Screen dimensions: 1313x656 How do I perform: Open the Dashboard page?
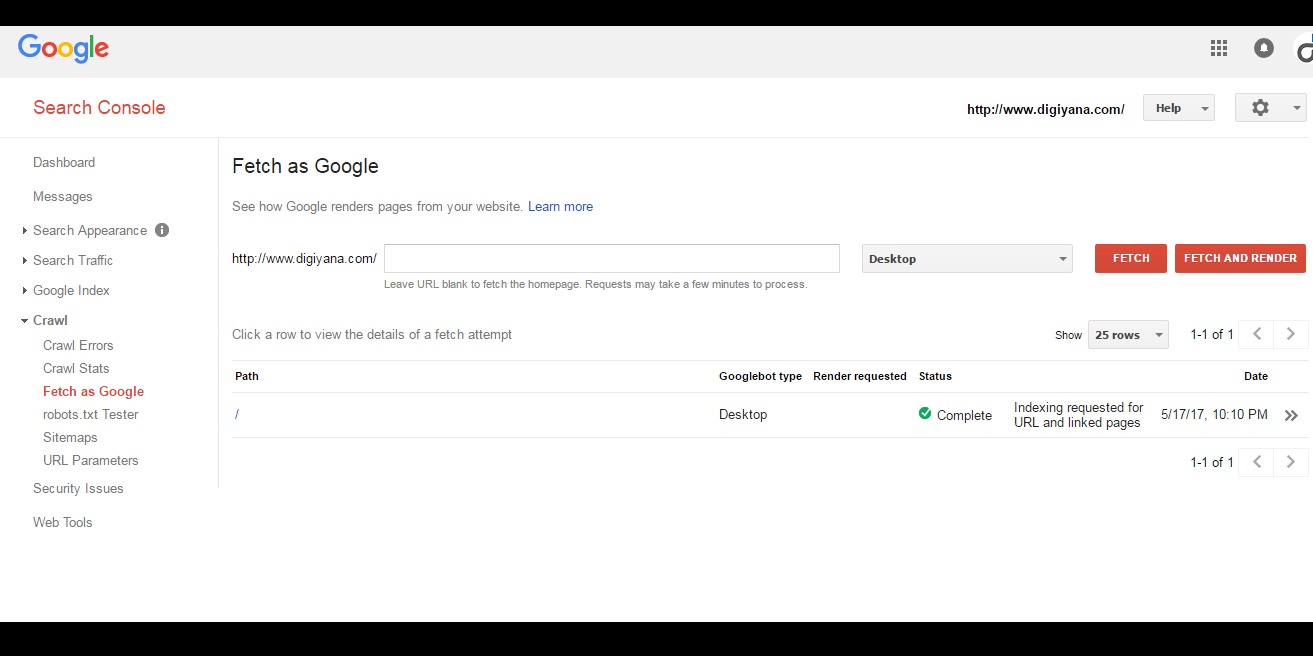tap(64, 162)
